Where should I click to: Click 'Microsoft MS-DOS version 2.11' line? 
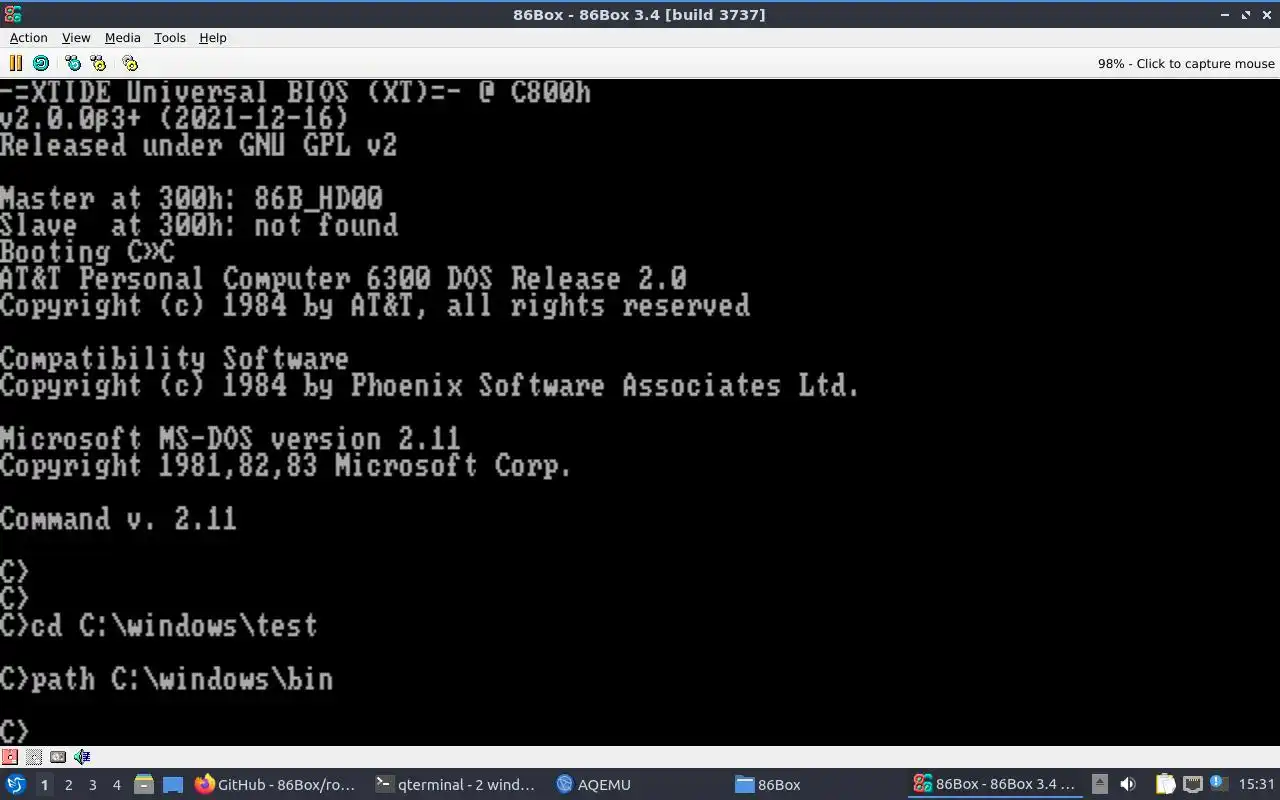230,439
